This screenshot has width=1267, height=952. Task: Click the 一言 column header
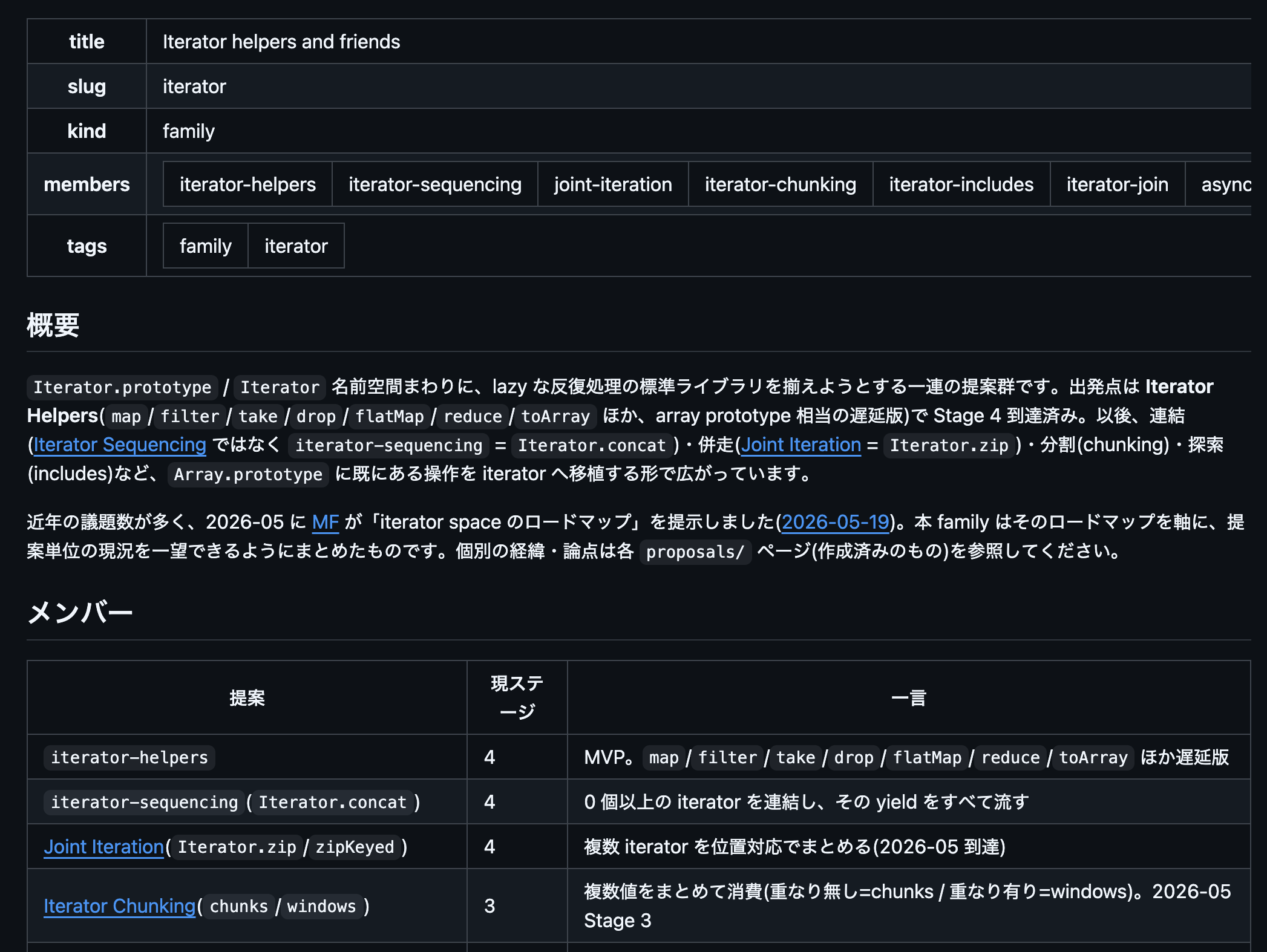(x=909, y=697)
